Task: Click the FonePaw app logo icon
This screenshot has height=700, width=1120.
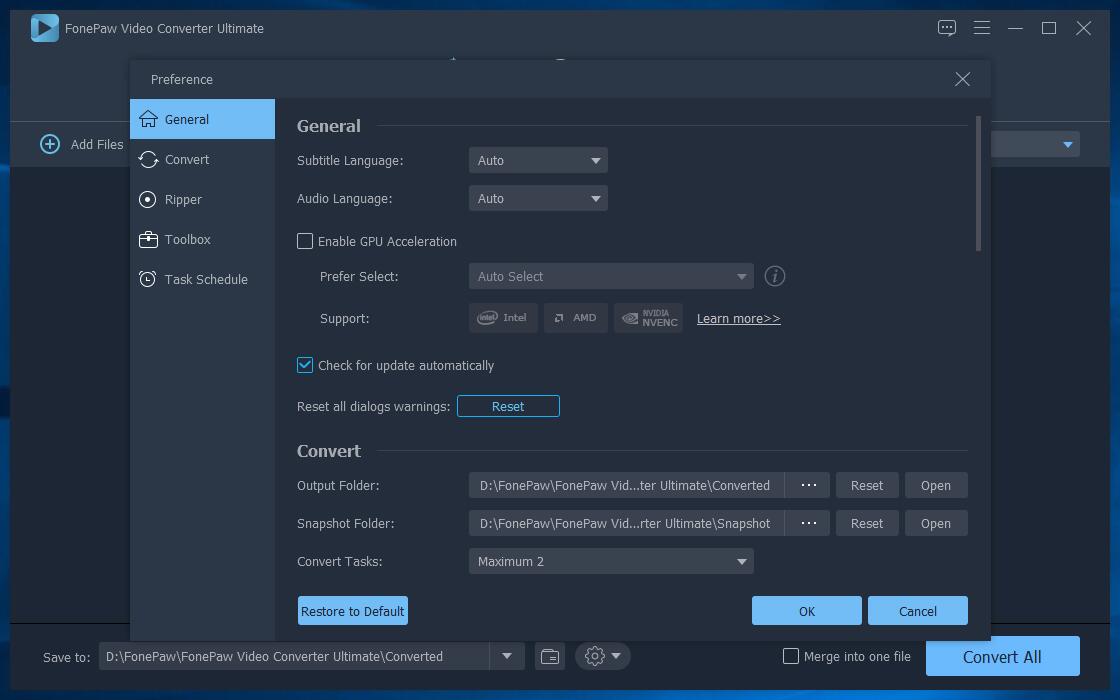Action: tap(44, 29)
